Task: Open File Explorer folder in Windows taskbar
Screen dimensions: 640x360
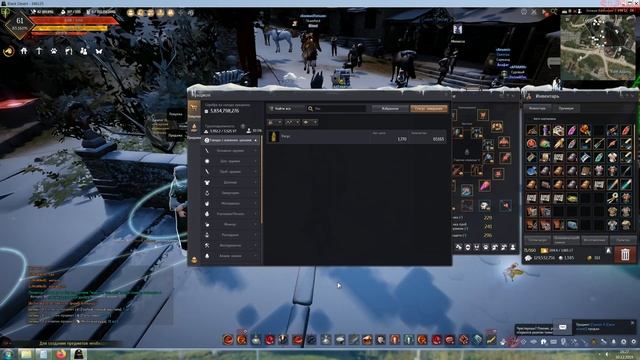Action: click(26, 354)
